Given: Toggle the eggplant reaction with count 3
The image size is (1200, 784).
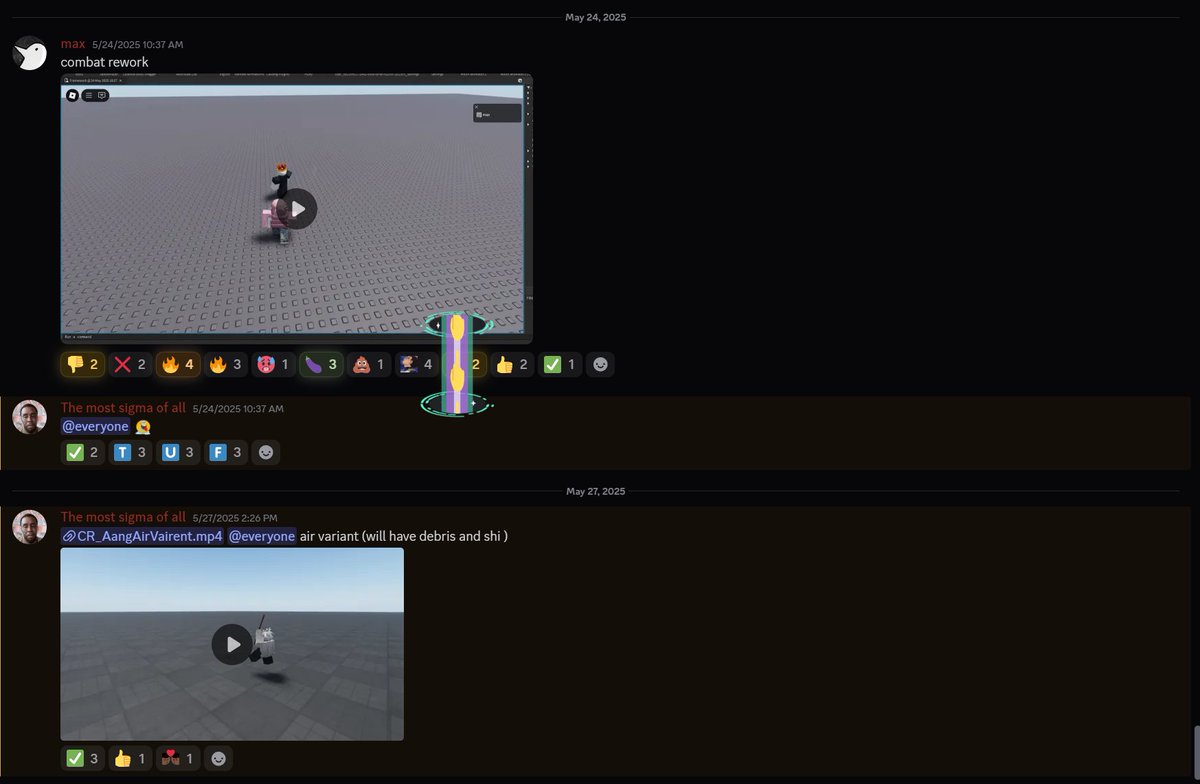Looking at the screenshot, I should click(320, 365).
